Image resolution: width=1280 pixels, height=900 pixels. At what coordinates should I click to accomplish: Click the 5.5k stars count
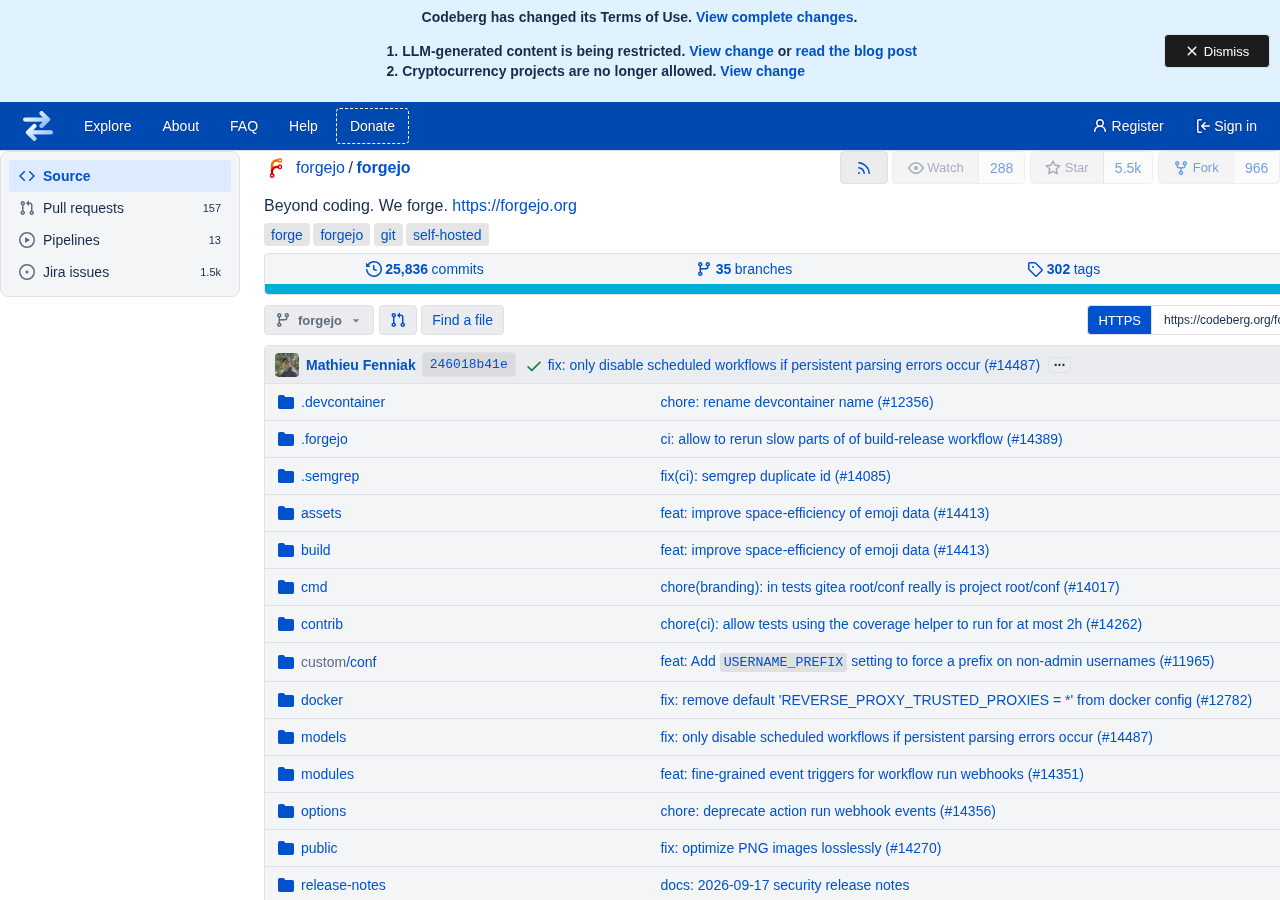click(1128, 168)
